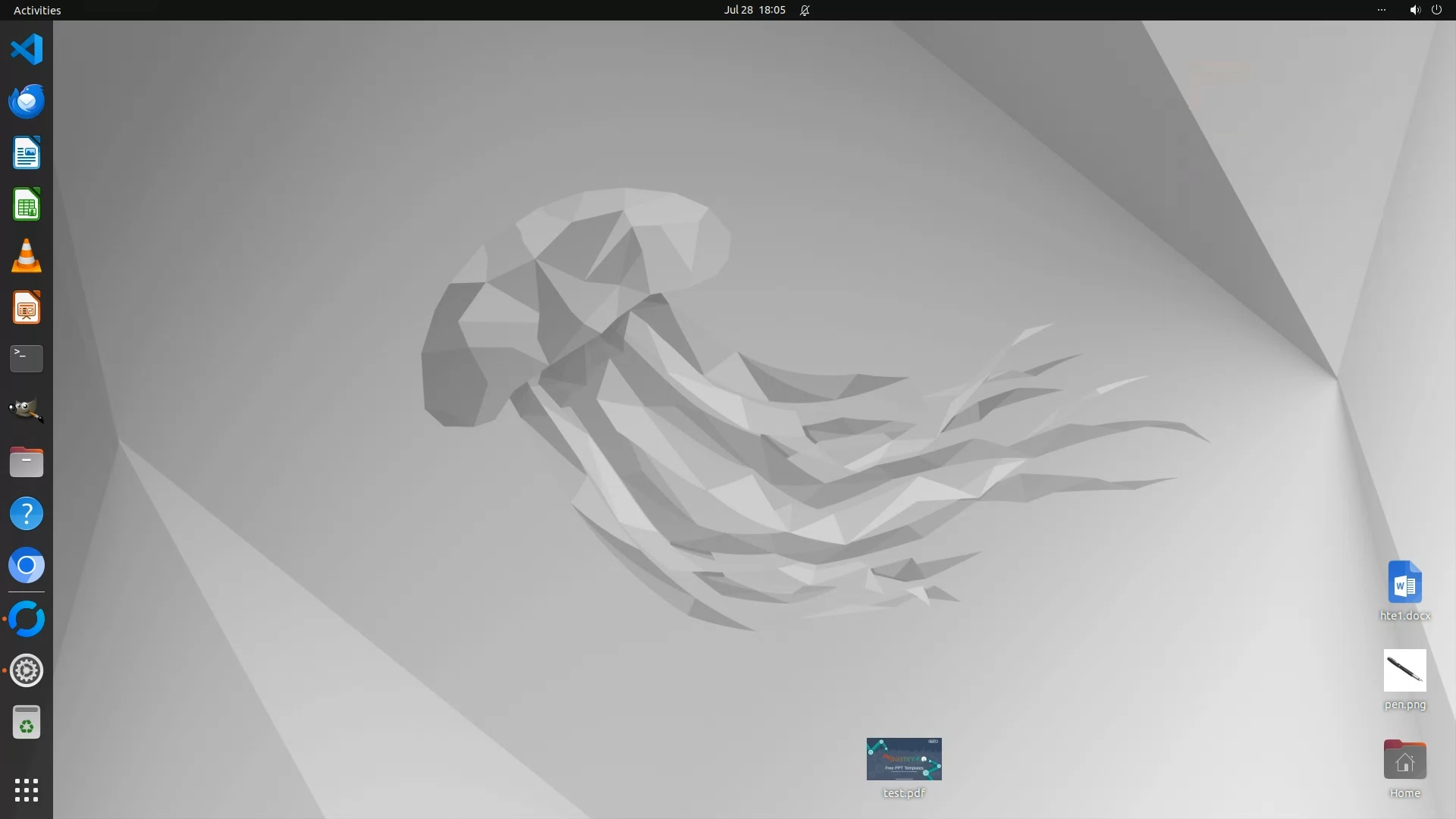Image resolution: width=1456 pixels, height=819 pixels.
Task: Launch Thunderbird mail client
Action: click(27, 102)
